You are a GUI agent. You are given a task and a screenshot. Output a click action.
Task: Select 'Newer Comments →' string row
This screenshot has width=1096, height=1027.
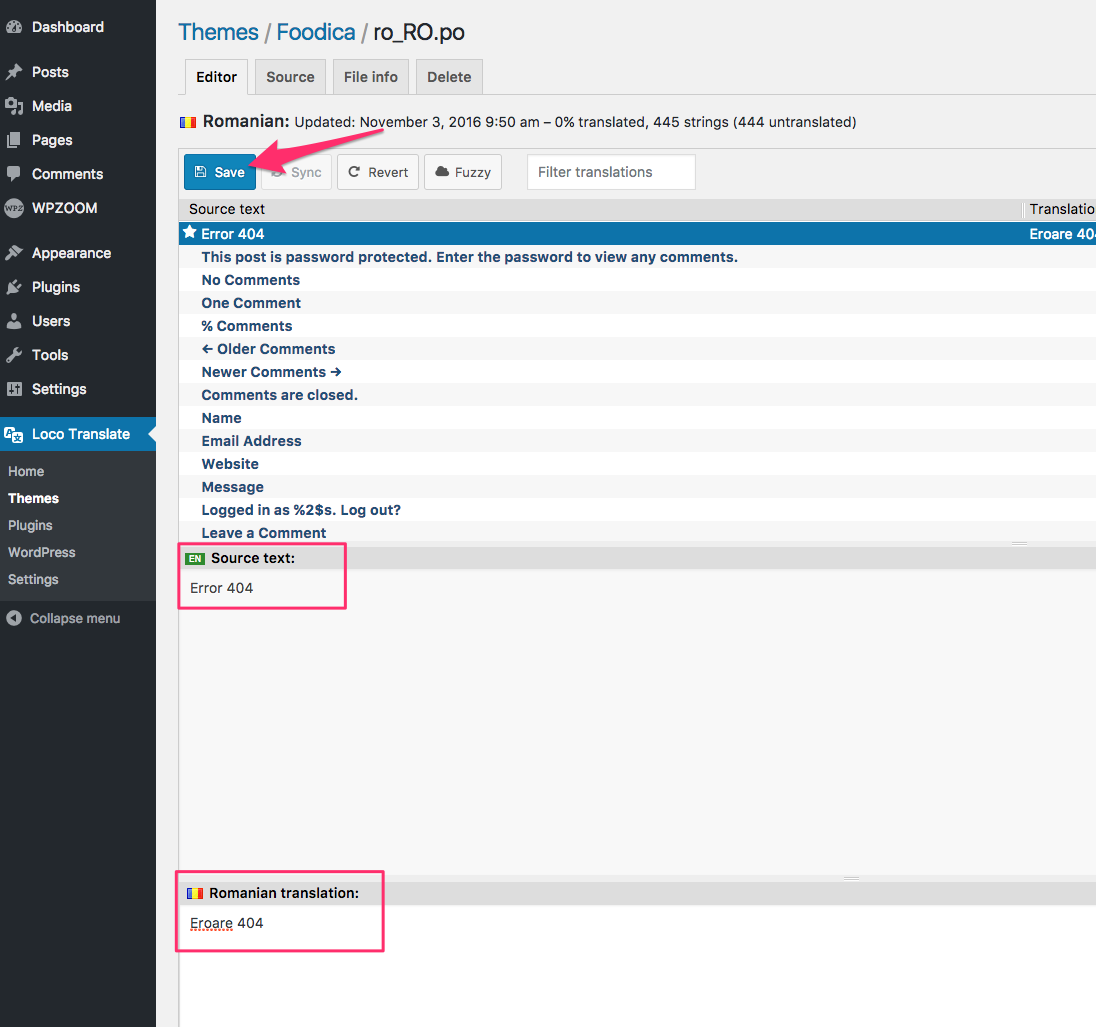(x=637, y=372)
